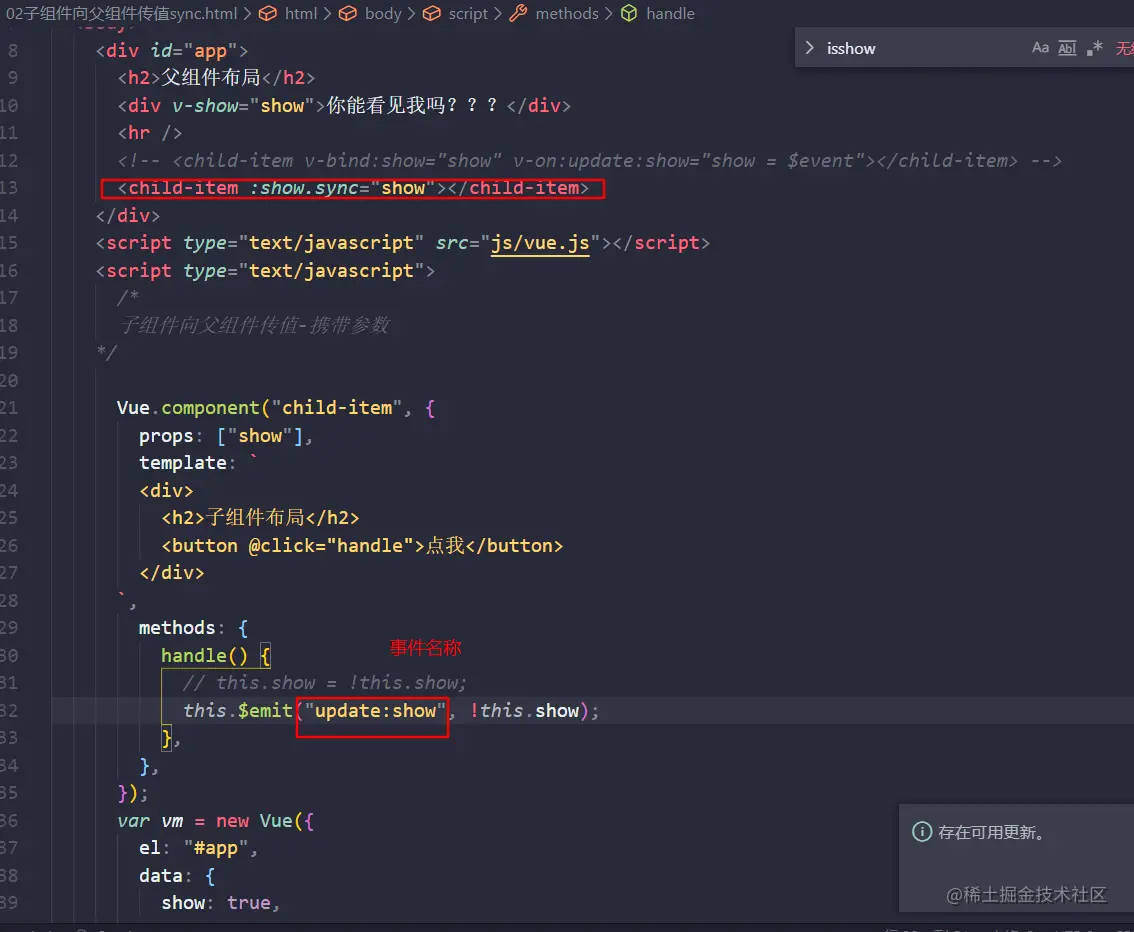Image resolution: width=1134 pixels, height=932 pixels.
Task: Click the template: property line
Action: [x=197, y=463]
